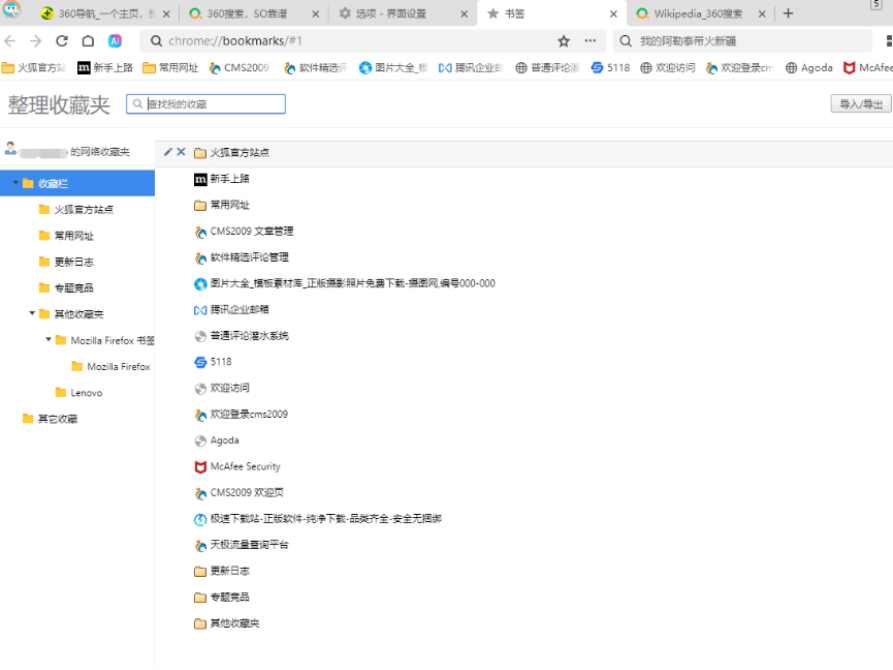Image resolution: width=893 pixels, height=670 pixels.
Task: Open 图片大全 bookmark in bookmarks bar
Action: [393, 68]
